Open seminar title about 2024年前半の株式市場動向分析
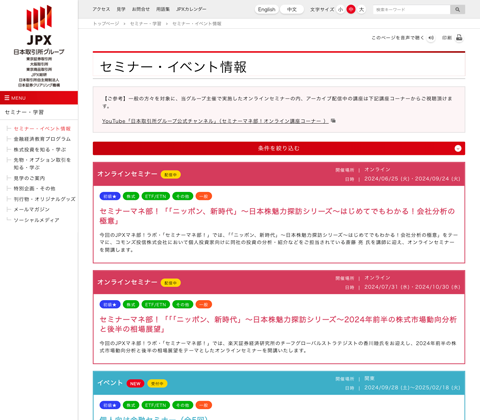480x420 pixels. (x=278, y=324)
